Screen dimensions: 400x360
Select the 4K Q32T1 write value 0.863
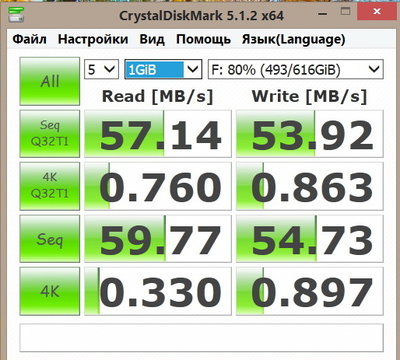point(310,186)
